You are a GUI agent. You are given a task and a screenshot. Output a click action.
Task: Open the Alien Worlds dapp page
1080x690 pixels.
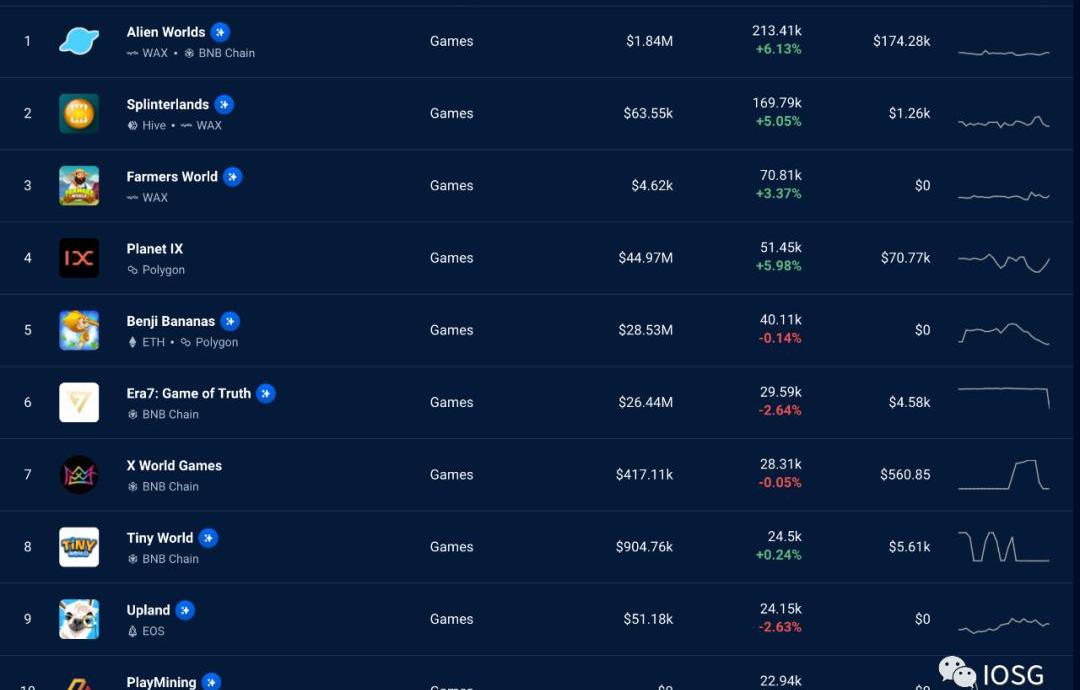coord(165,32)
